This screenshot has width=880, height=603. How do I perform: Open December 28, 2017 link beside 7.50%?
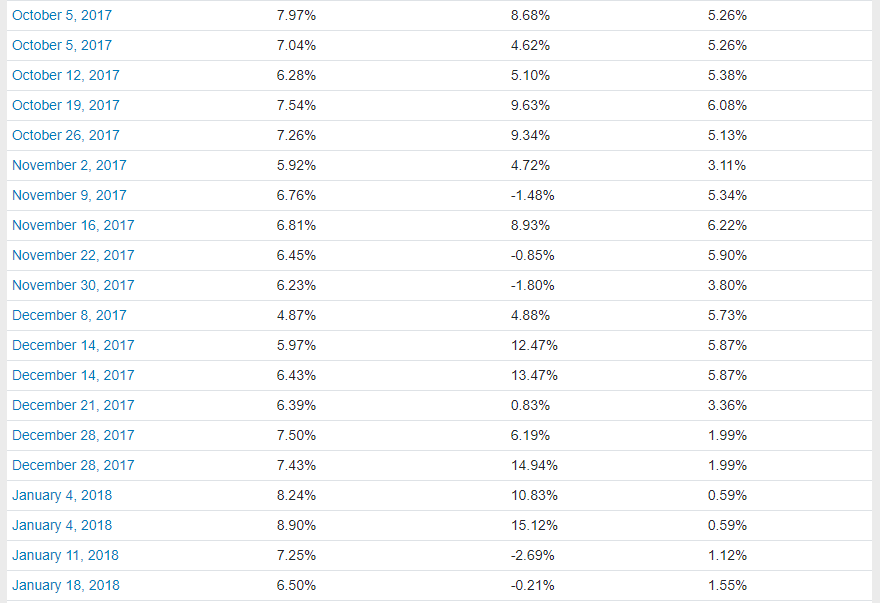73,435
